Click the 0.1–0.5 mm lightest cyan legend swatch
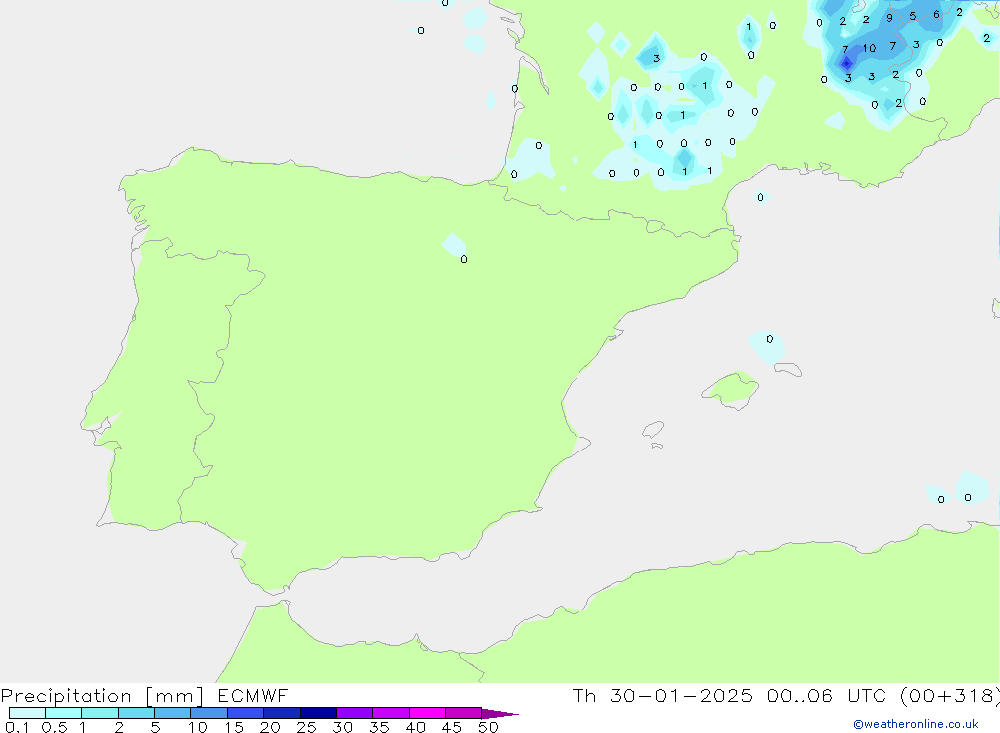Image resolution: width=1000 pixels, height=733 pixels. (27, 713)
